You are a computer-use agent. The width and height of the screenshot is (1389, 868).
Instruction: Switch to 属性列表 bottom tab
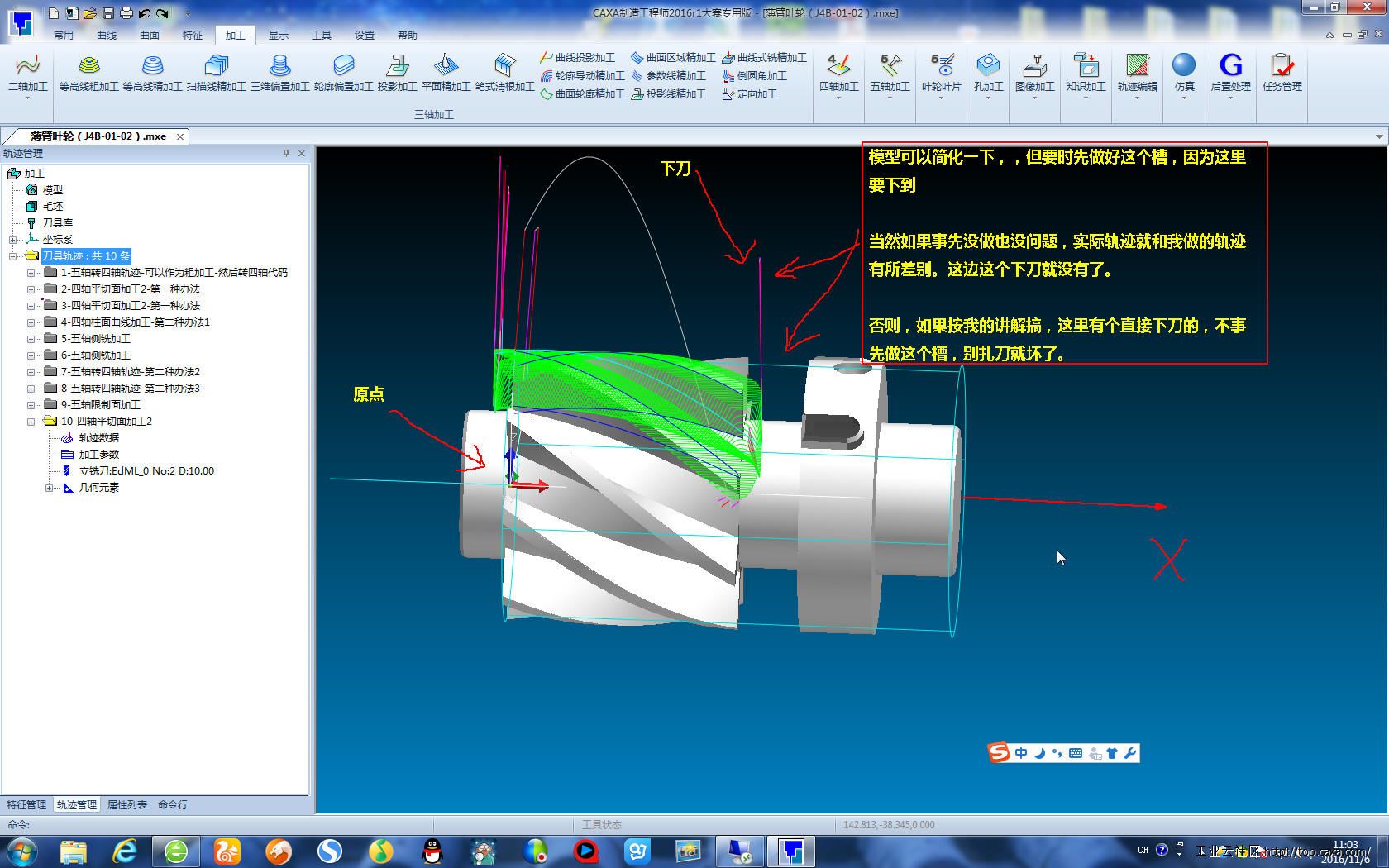pyautogui.click(x=127, y=804)
